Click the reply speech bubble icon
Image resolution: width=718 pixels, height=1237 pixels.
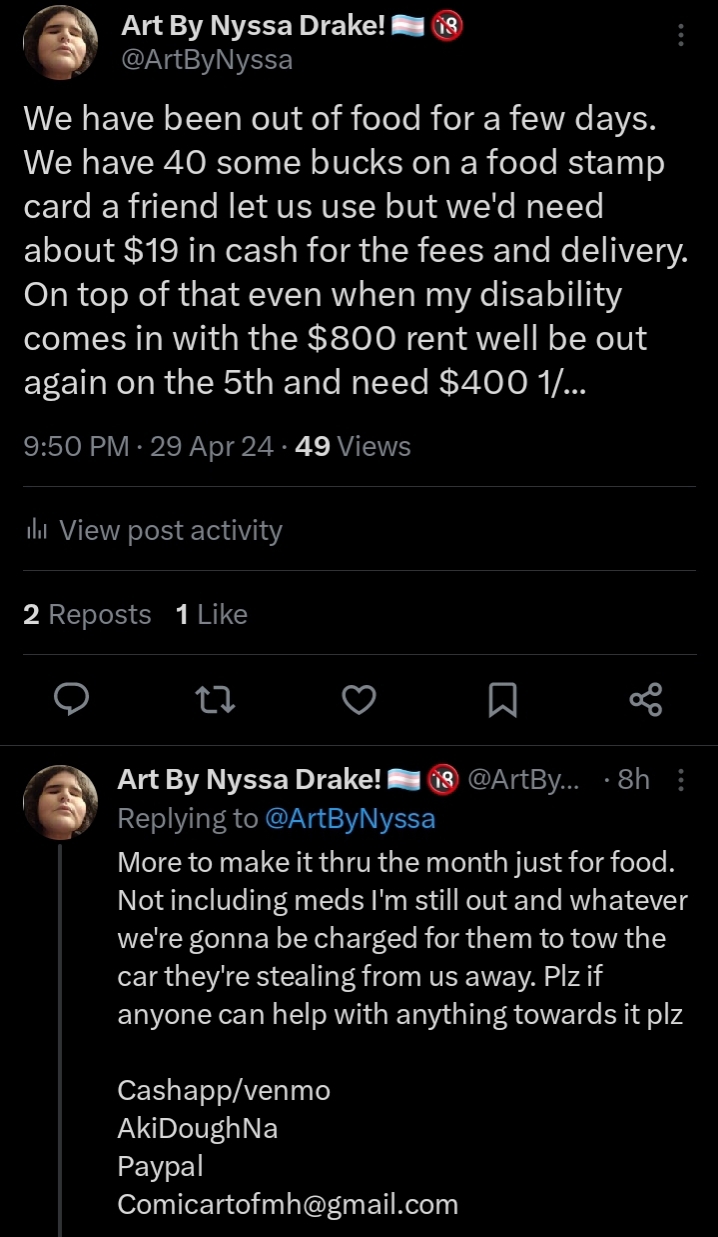click(x=71, y=700)
